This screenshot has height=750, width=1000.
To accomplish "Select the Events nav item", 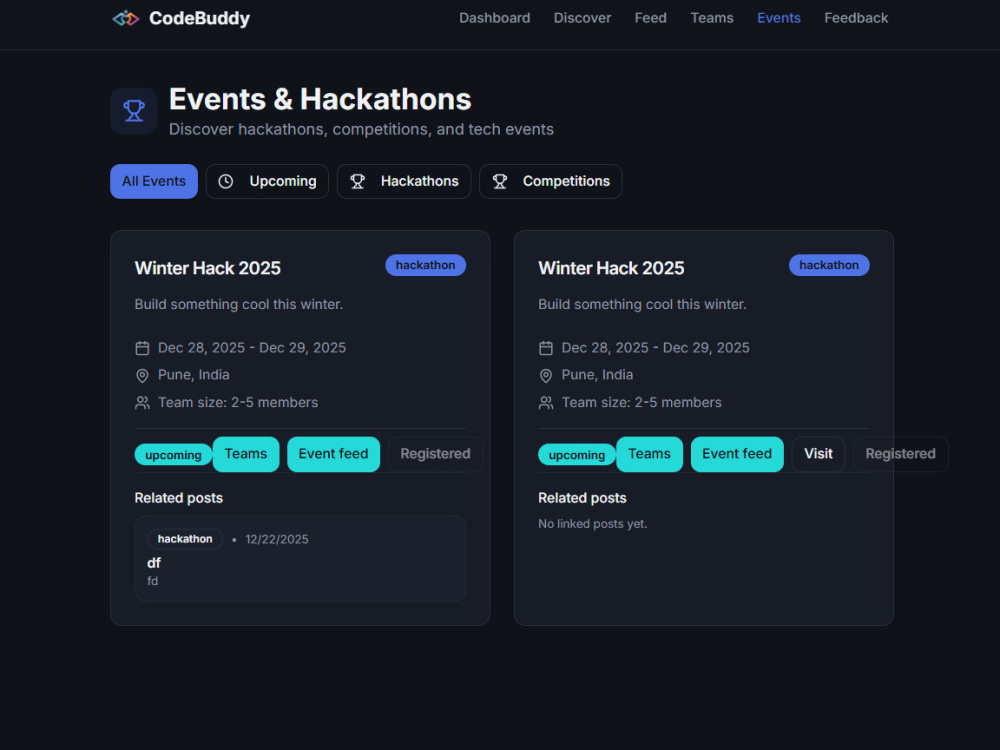I will 779,18.
